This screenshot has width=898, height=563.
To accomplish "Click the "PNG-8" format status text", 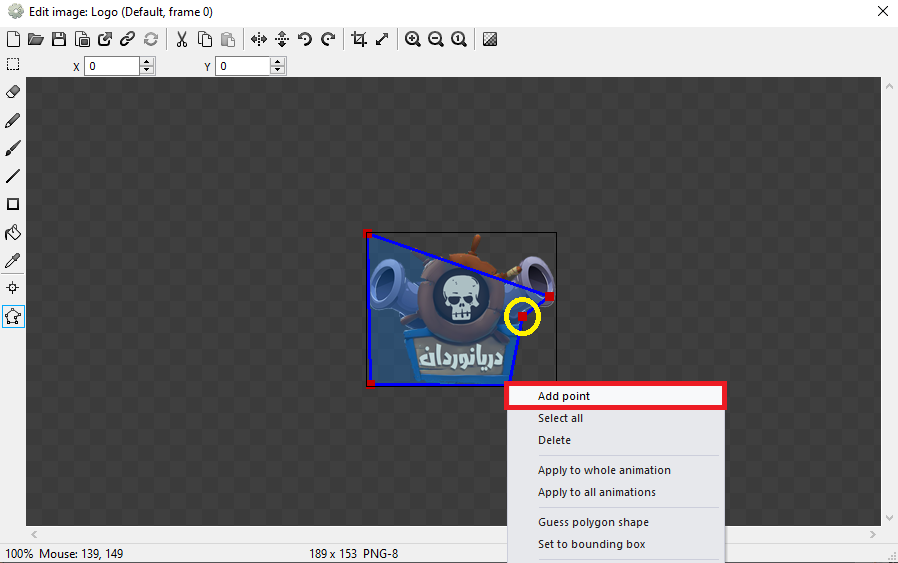I will 380,554.
